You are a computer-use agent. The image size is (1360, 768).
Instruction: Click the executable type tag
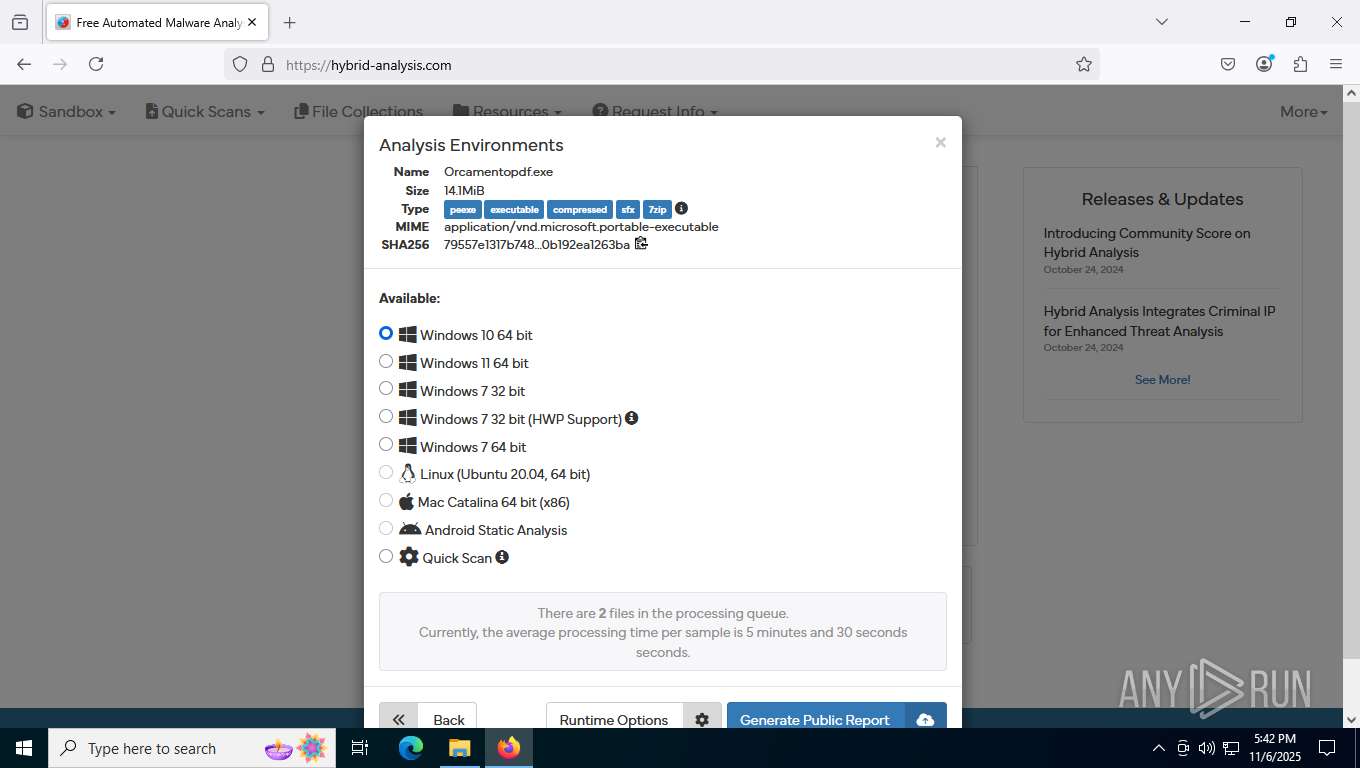(515, 209)
